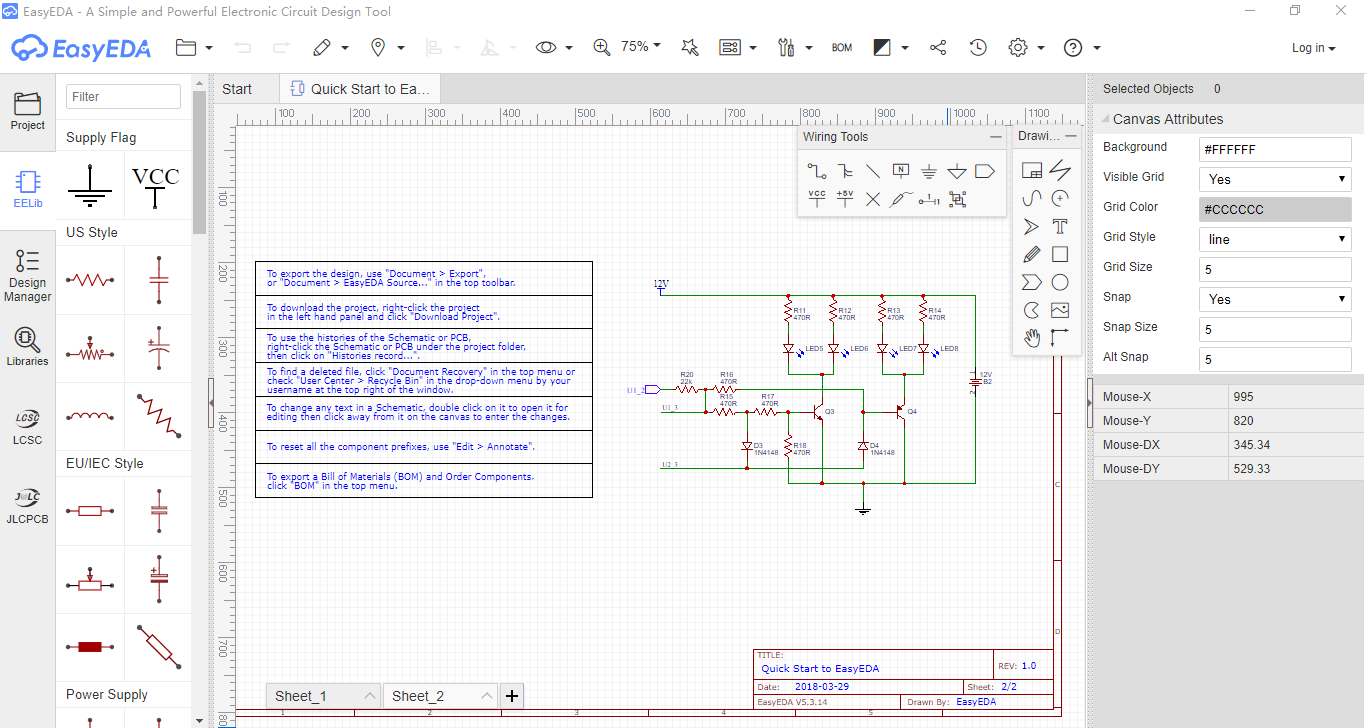The image size is (1366, 728).
Task: Open the Place pin-marker menu
Action: click(x=387, y=47)
